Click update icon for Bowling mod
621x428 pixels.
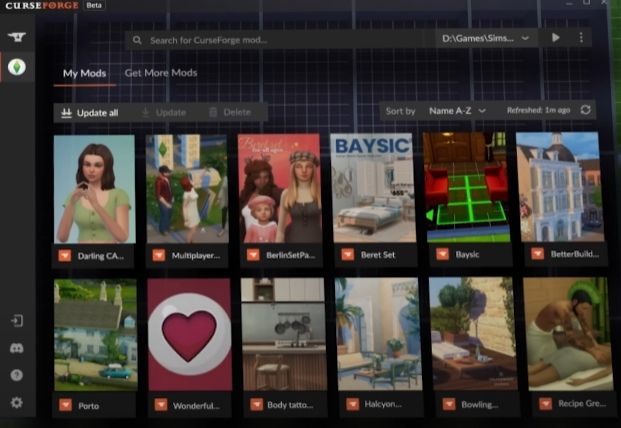(x=449, y=404)
